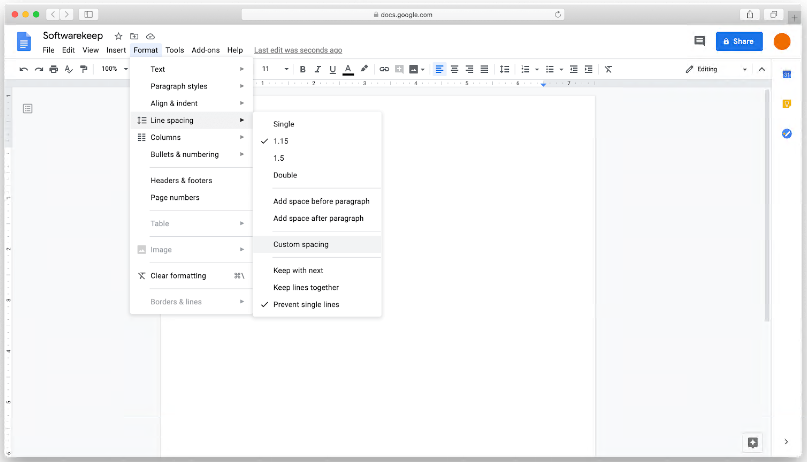Viewport: 807px width, 462px height.
Task: Show the document outline icon
Action: (28, 108)
